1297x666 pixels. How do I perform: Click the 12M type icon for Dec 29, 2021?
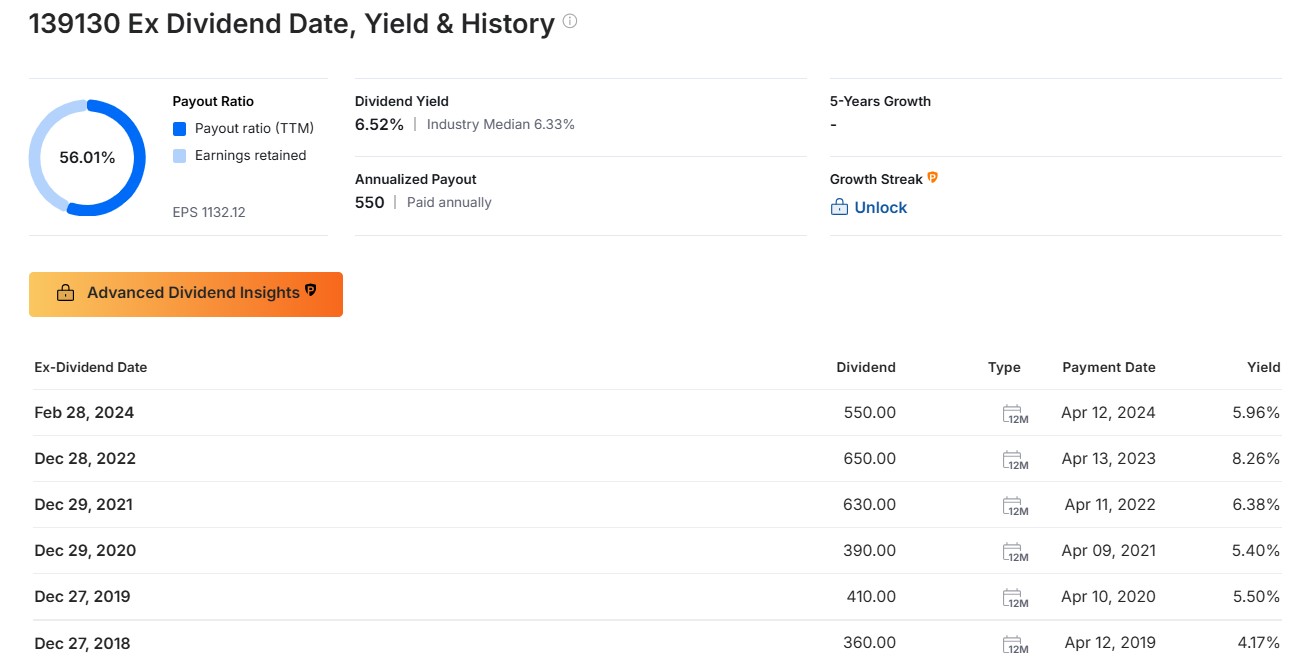(1014, 506)
